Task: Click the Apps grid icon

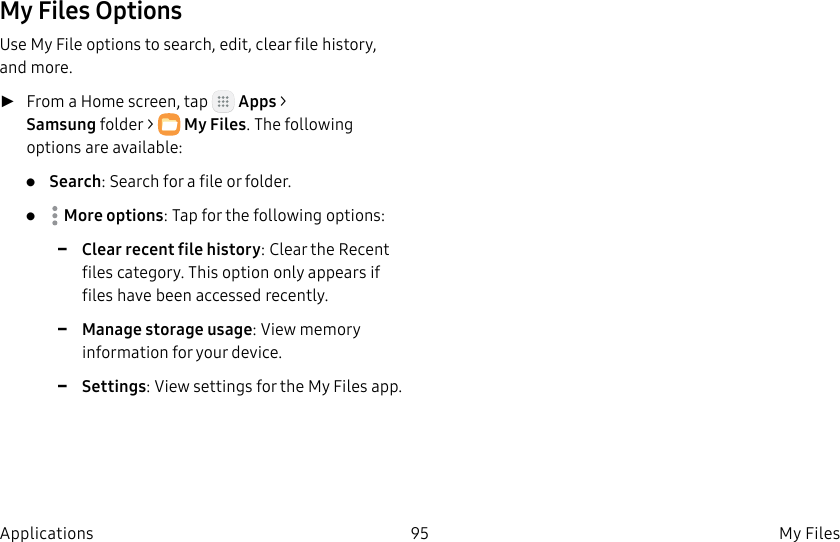Action: tap(223, 102)
